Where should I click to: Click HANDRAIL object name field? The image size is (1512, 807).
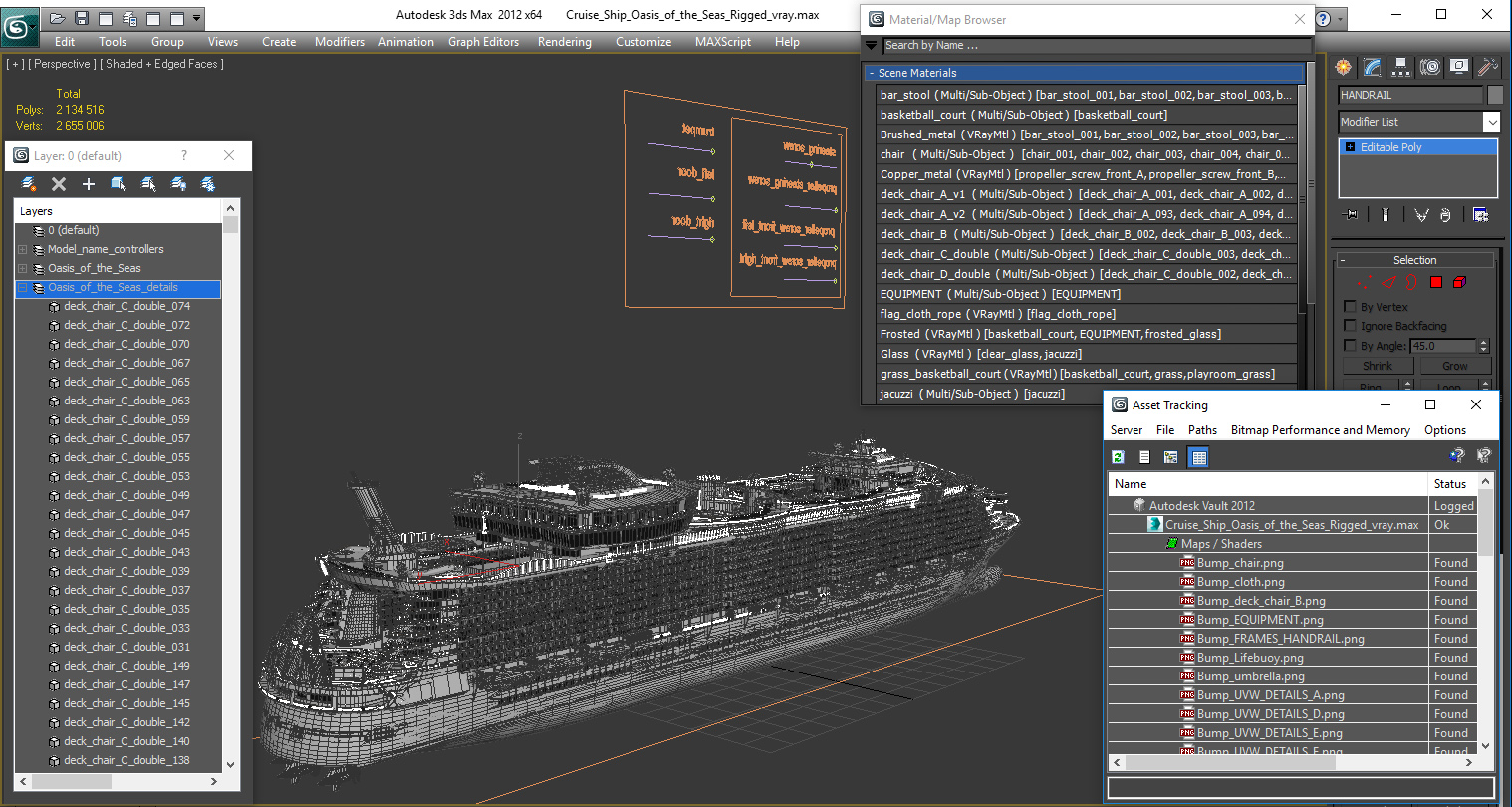click(1410, 95)
